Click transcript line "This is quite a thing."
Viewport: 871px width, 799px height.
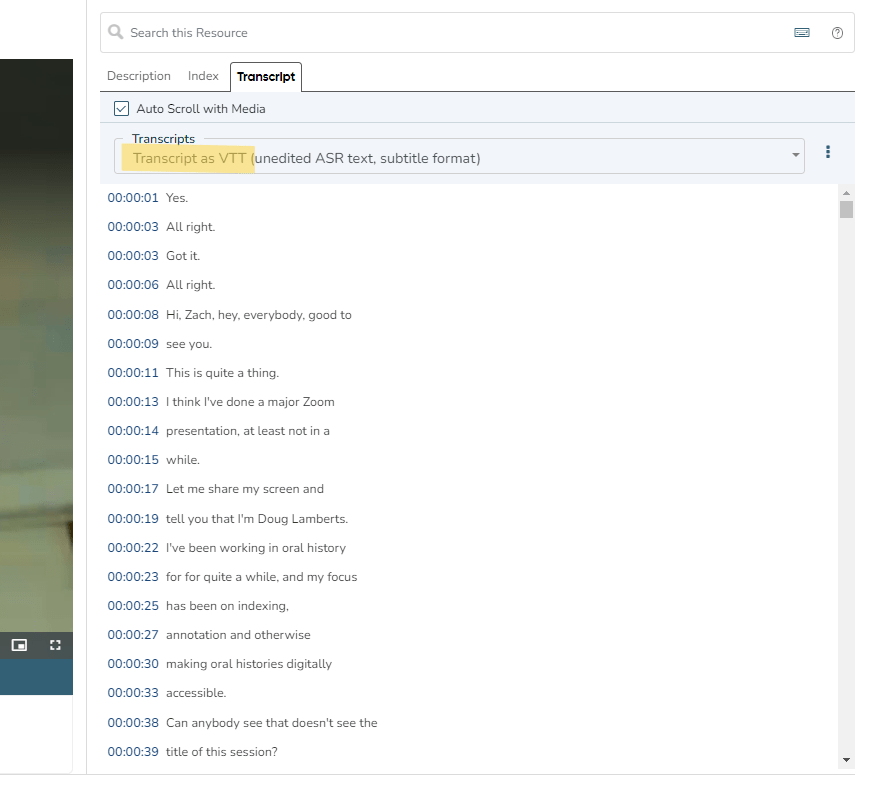(x=222, y=373)
